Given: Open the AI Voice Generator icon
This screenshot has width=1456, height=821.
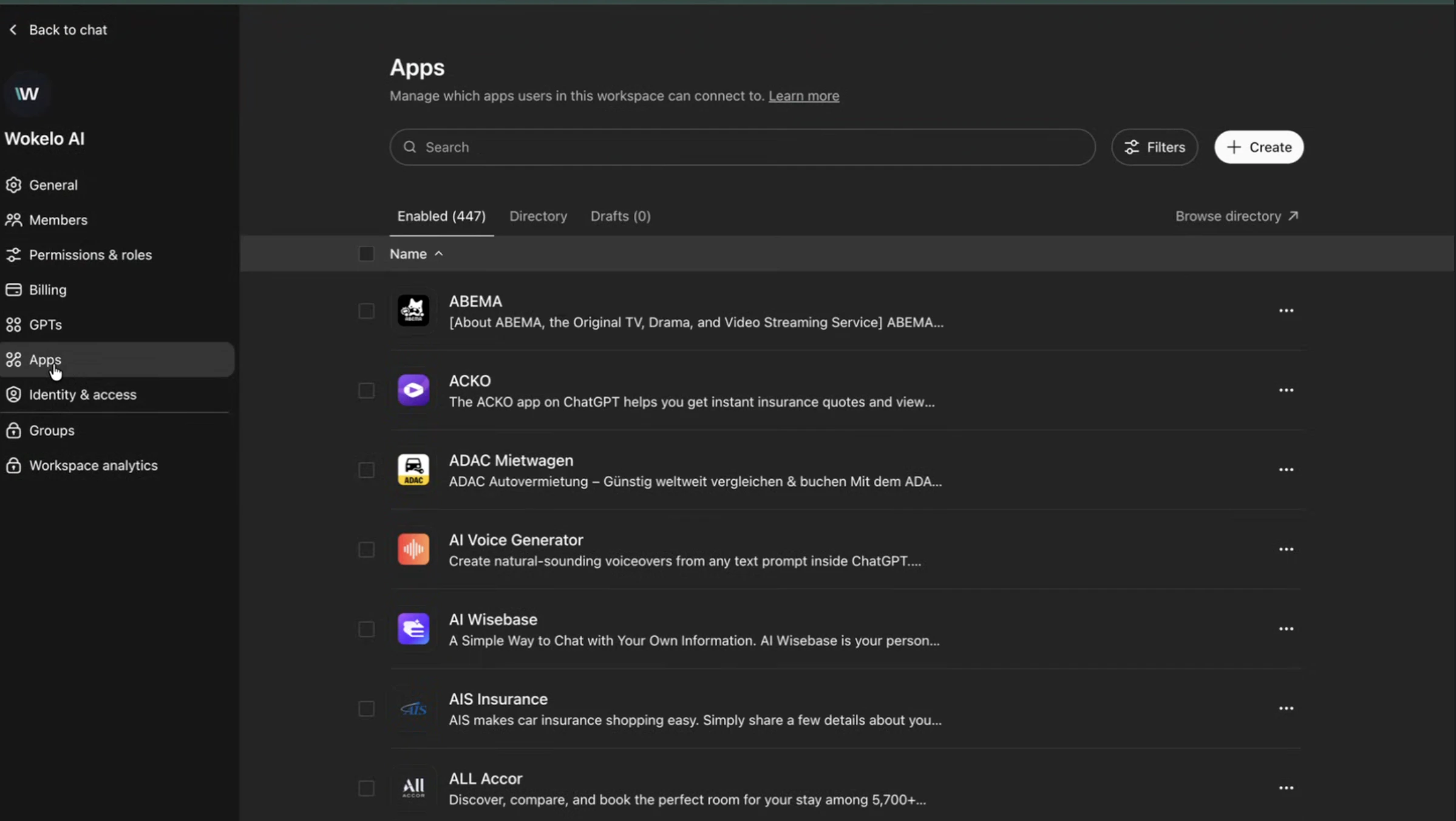Looking at the screenshot, I should (413, 549).
